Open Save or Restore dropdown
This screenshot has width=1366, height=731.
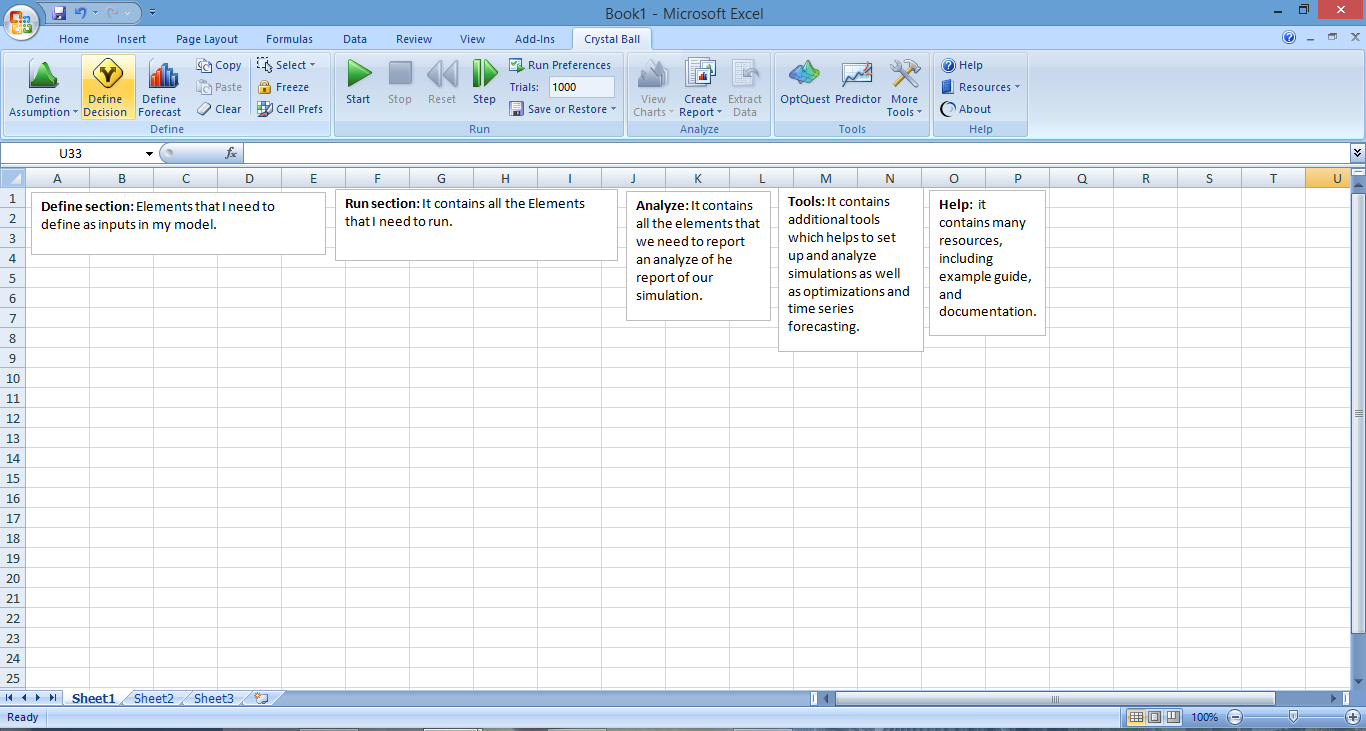(x=563, y=109)
